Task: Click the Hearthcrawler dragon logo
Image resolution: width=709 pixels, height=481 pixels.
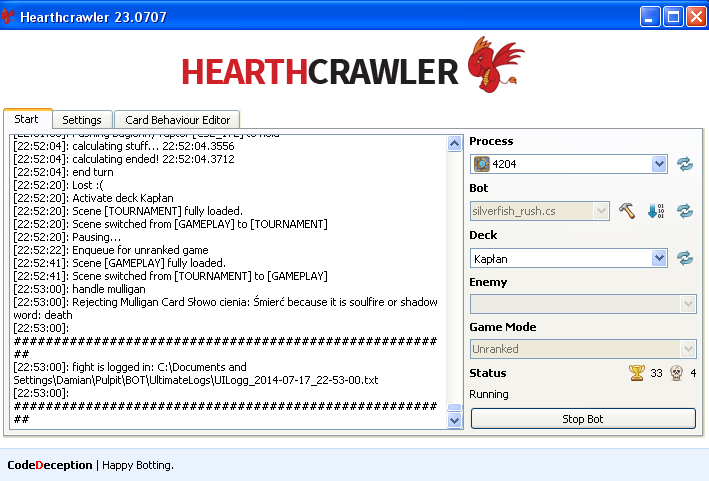Action: (496, 65)
